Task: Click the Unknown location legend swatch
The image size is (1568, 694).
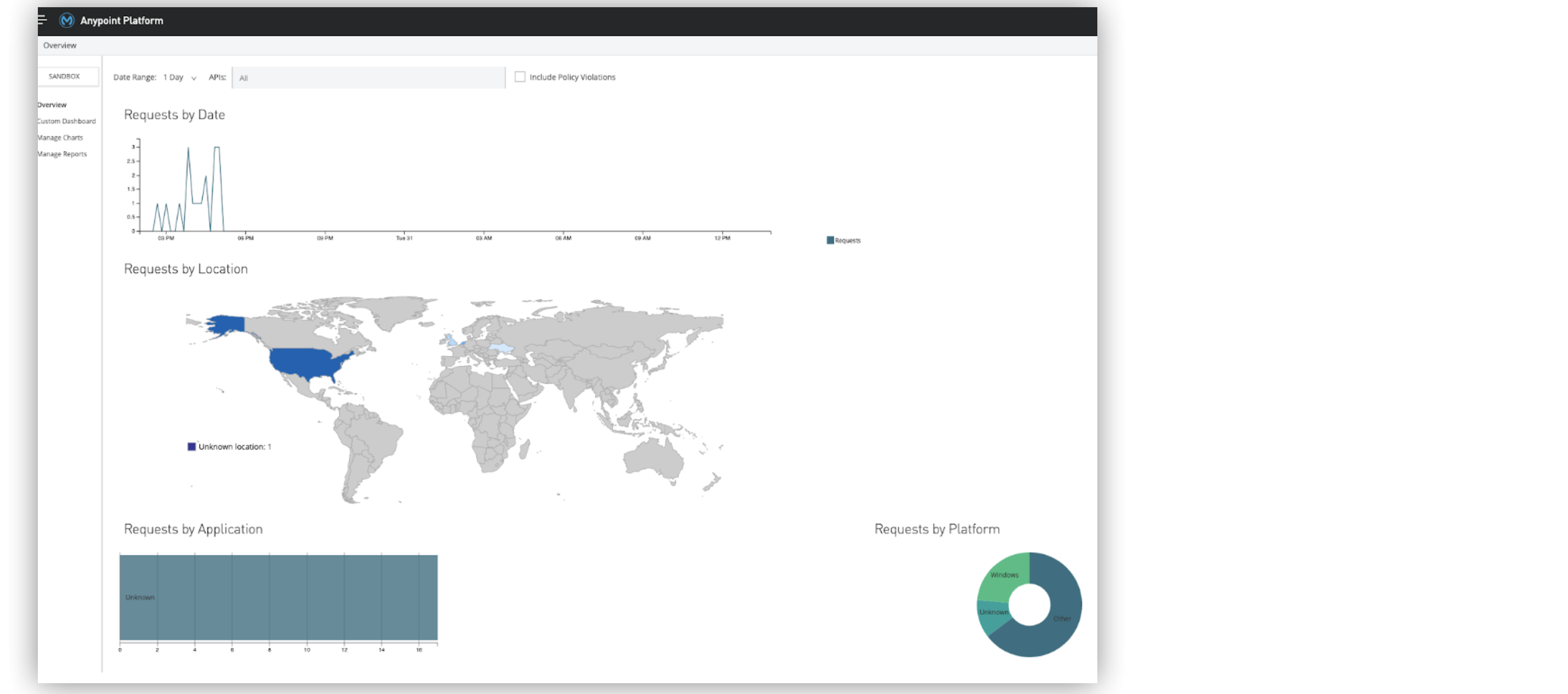Action: tap(192, 447)
